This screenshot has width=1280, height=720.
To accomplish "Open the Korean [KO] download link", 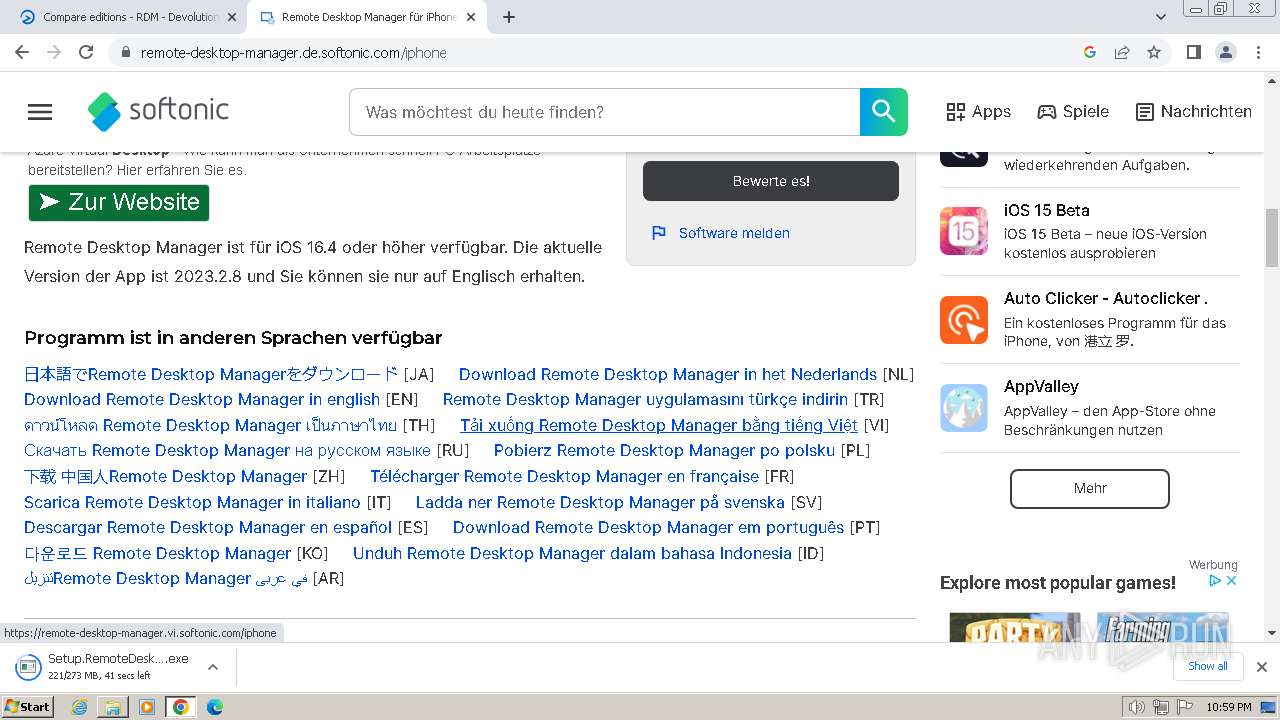I will point(158,553).
